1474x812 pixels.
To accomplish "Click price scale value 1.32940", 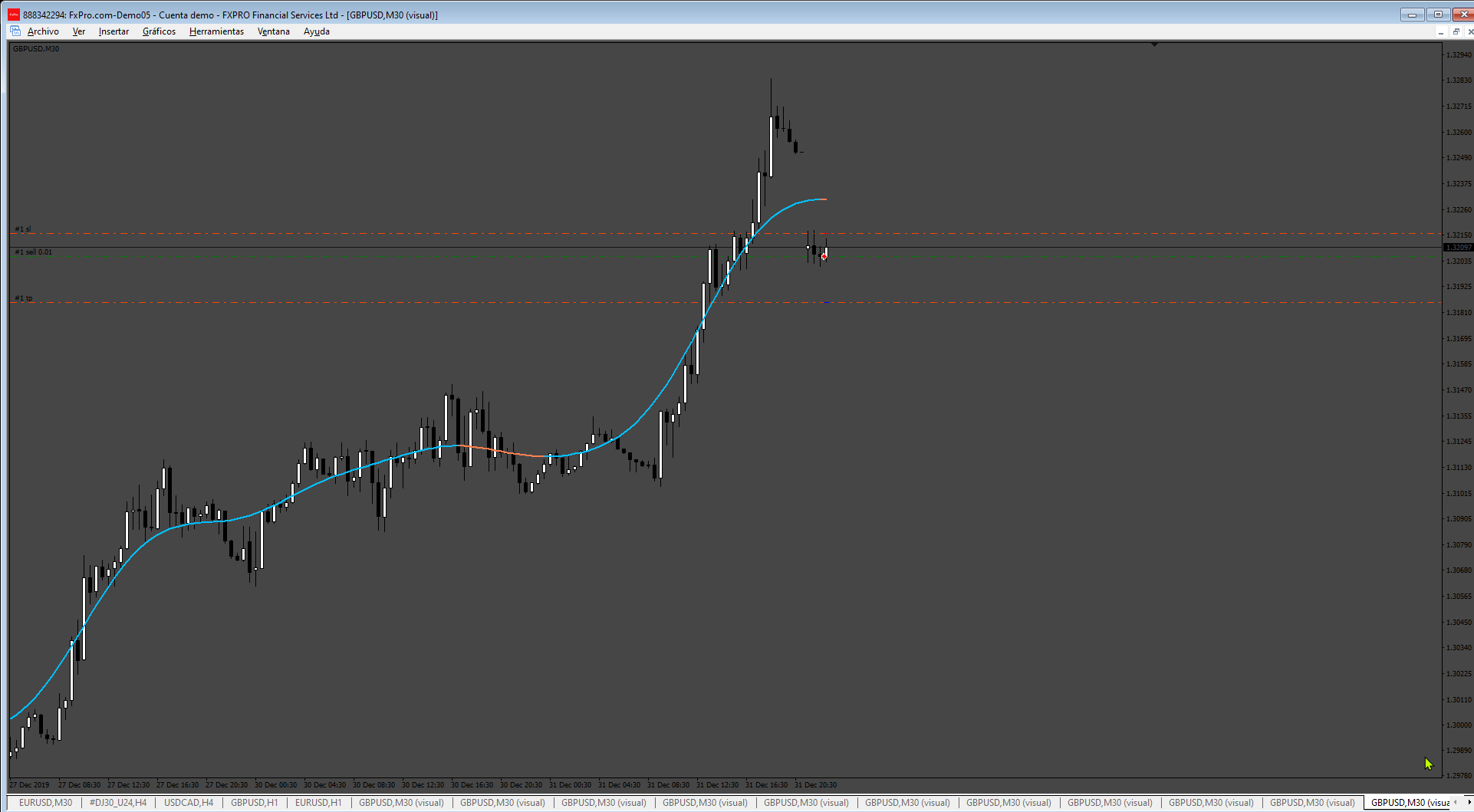I will pyautogui.click(x=1459, y=54).
